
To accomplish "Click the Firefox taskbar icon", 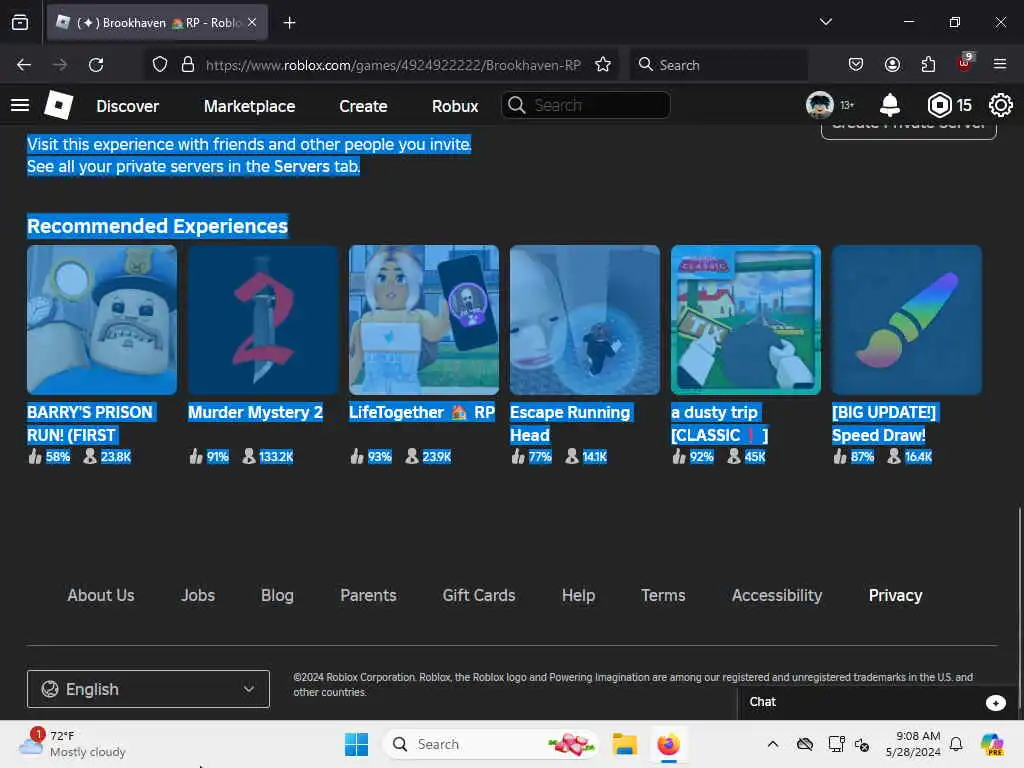I will coord(668,744).
